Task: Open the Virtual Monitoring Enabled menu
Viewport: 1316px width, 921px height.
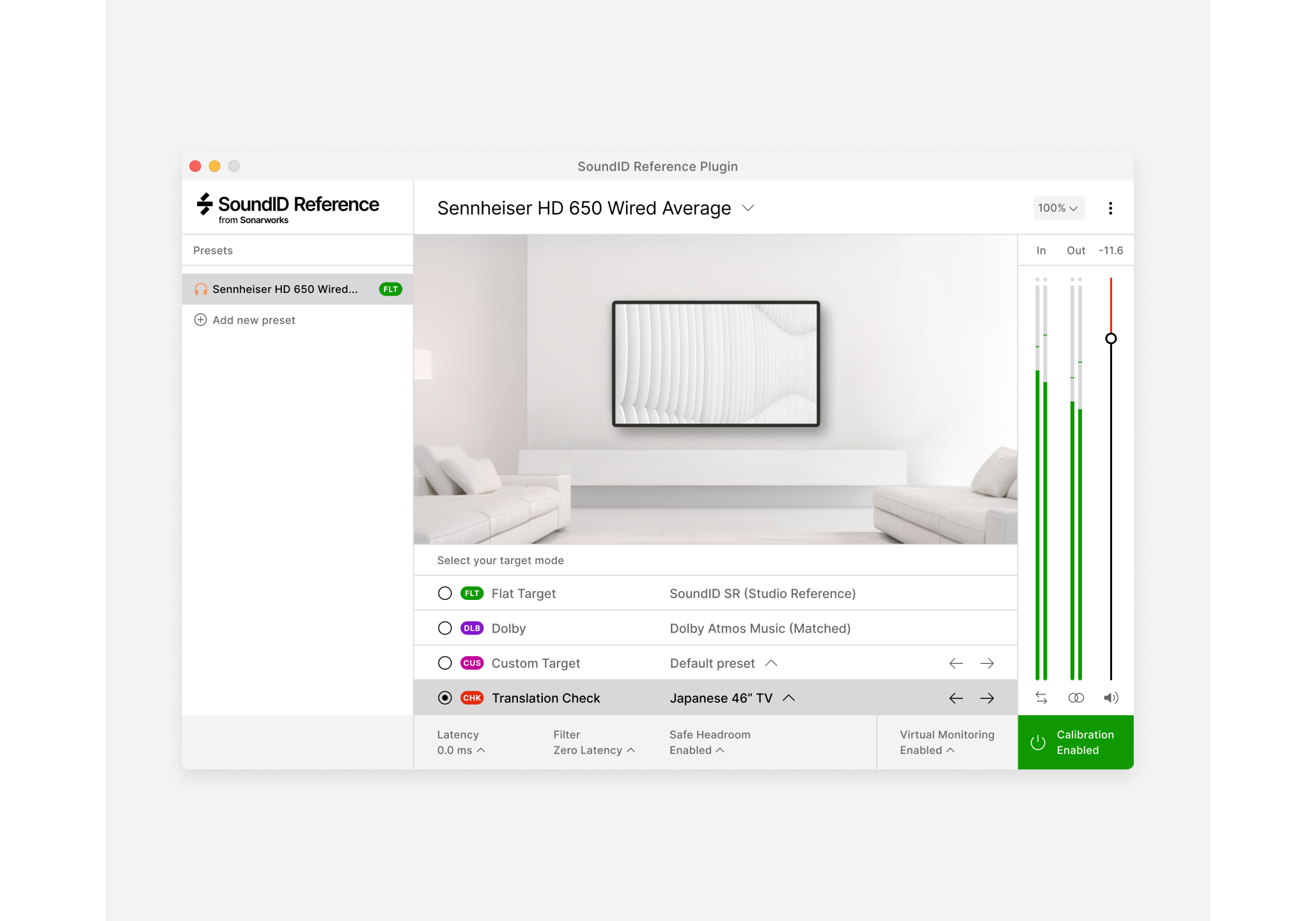Action: tap(927, 750)
